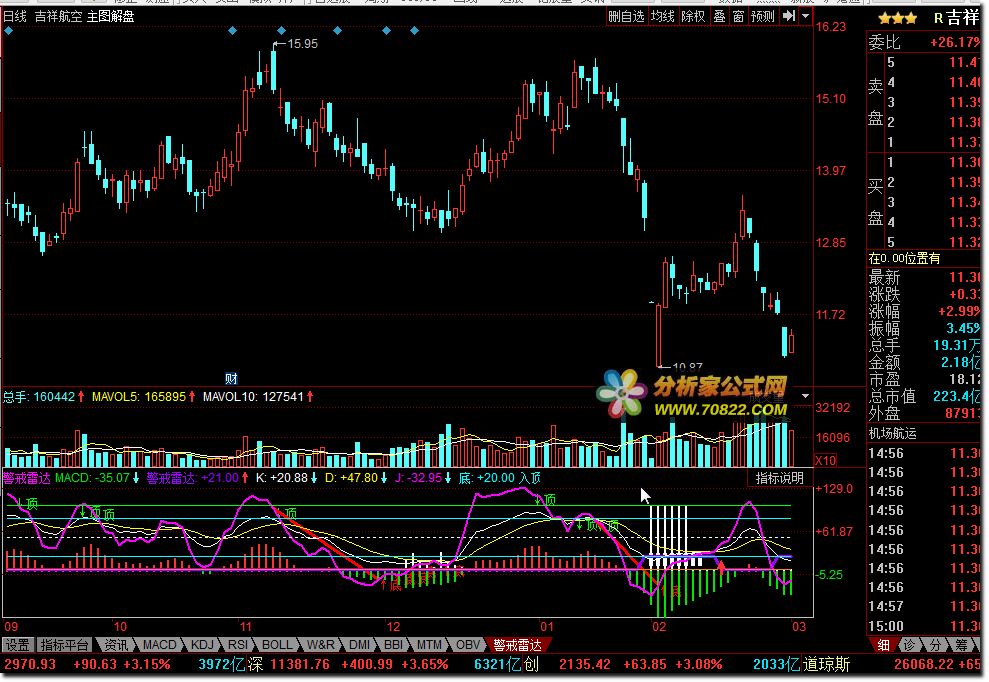Click the 外盘 outer volume row
Viewport: 989px width, 682px height.
924,413
